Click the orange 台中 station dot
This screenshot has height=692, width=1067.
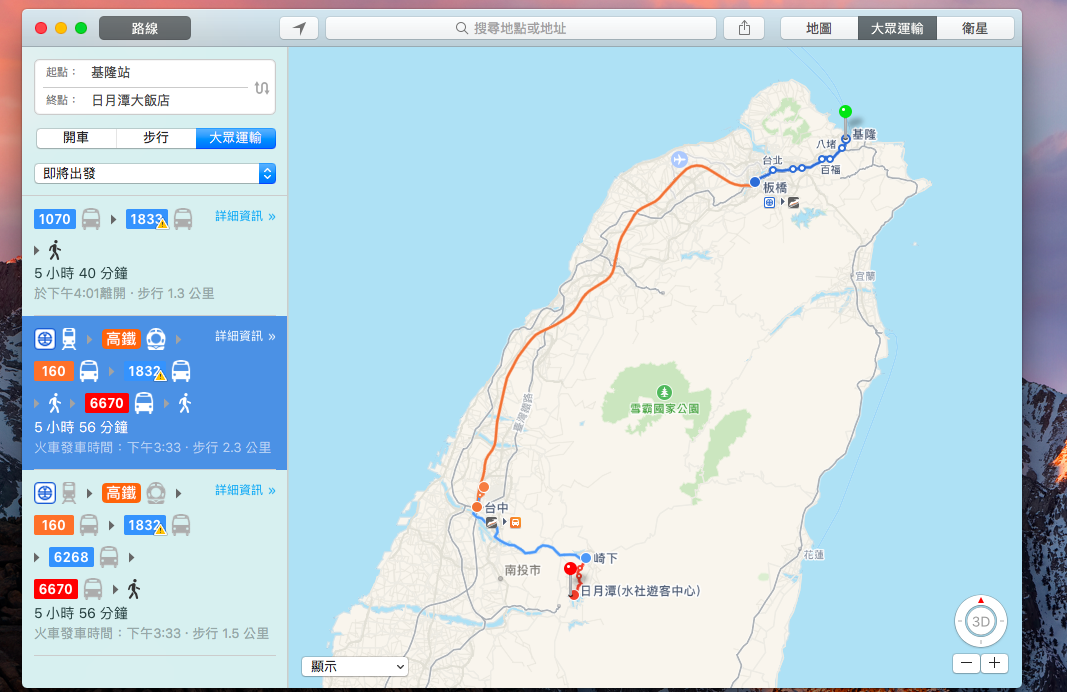[477, 507]
